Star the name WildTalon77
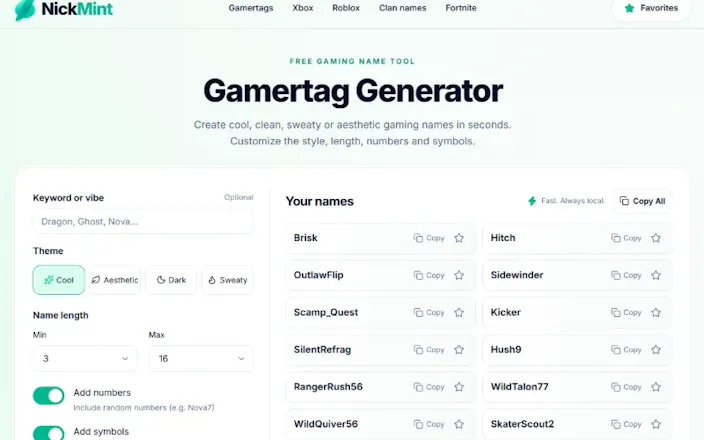The width and height of the screenshot is (704, 440). (656, 387)
